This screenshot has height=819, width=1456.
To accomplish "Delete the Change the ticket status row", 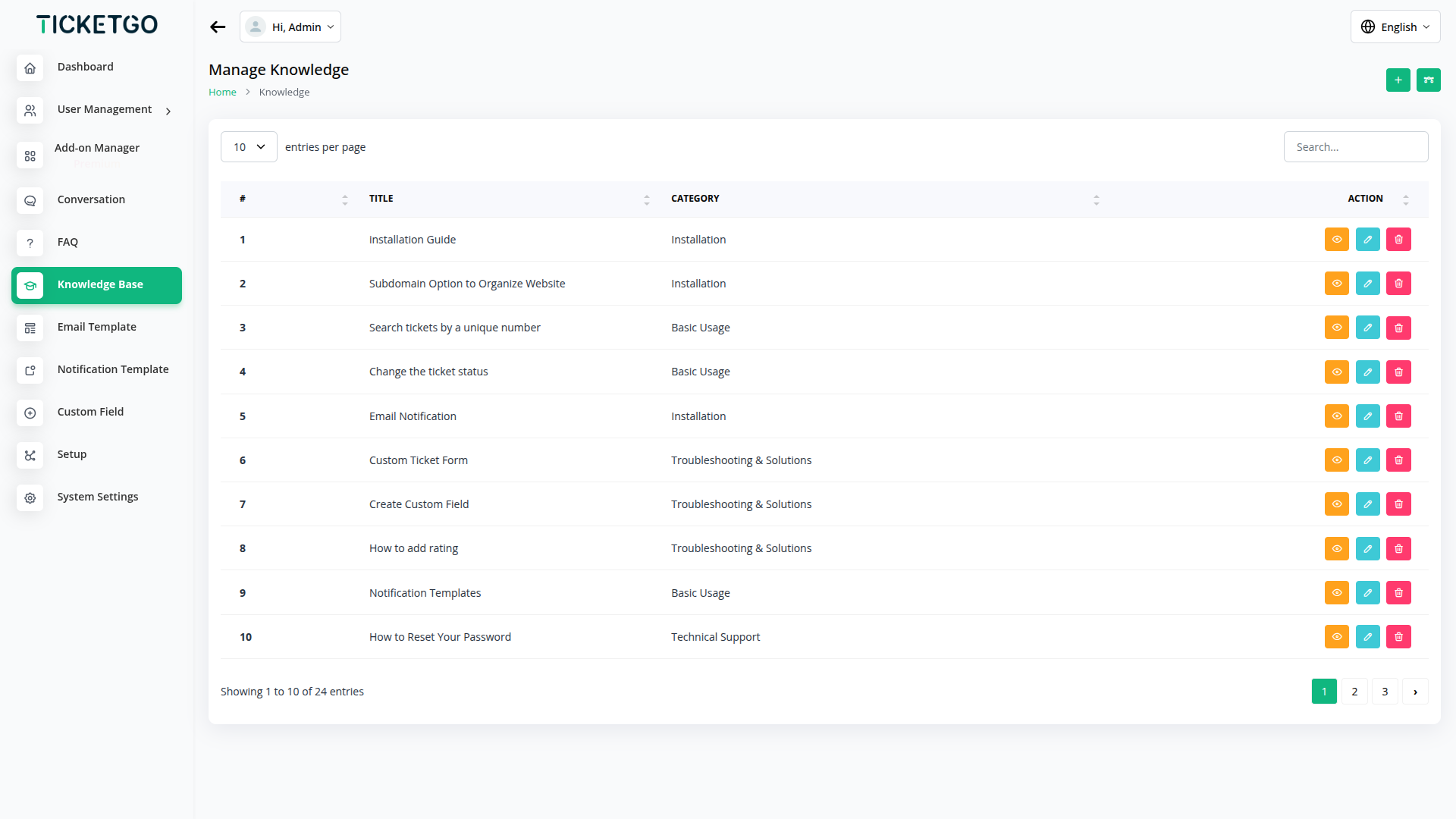I will 1398,372.
